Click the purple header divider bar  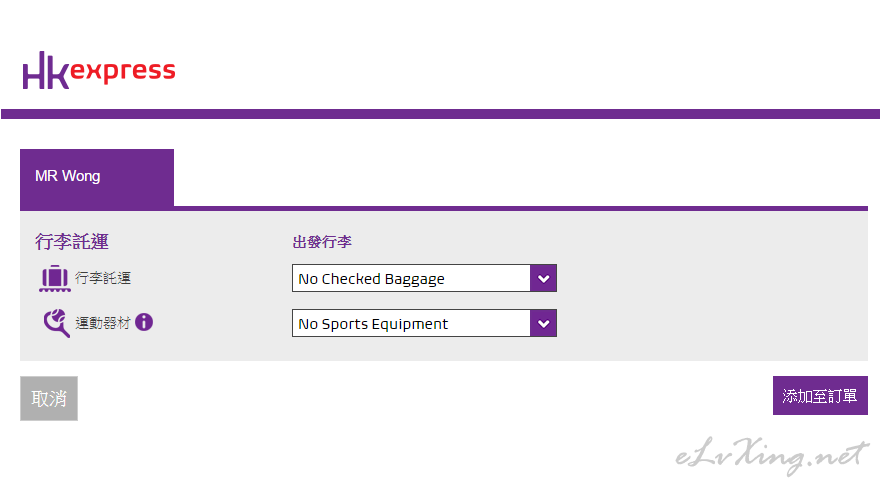click(x=440, y=114)
